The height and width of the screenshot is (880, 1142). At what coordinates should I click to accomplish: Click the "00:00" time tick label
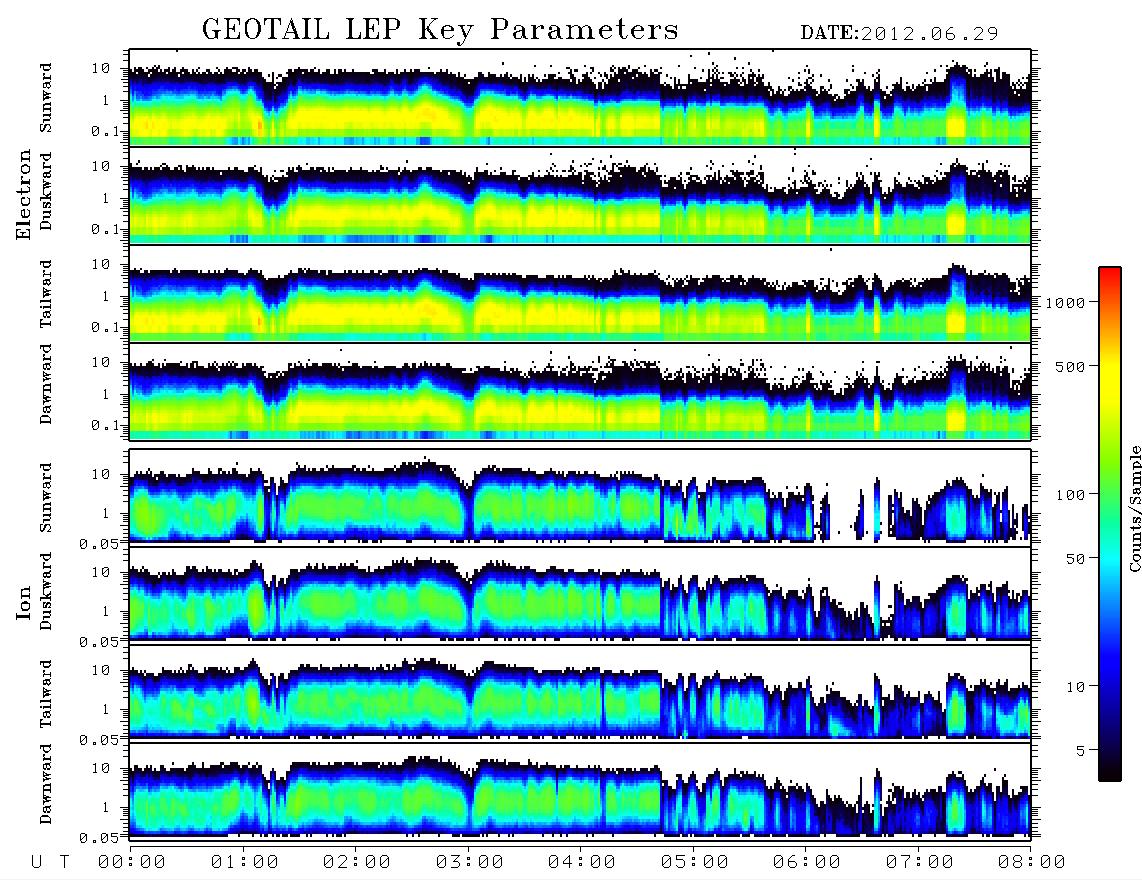131,862
